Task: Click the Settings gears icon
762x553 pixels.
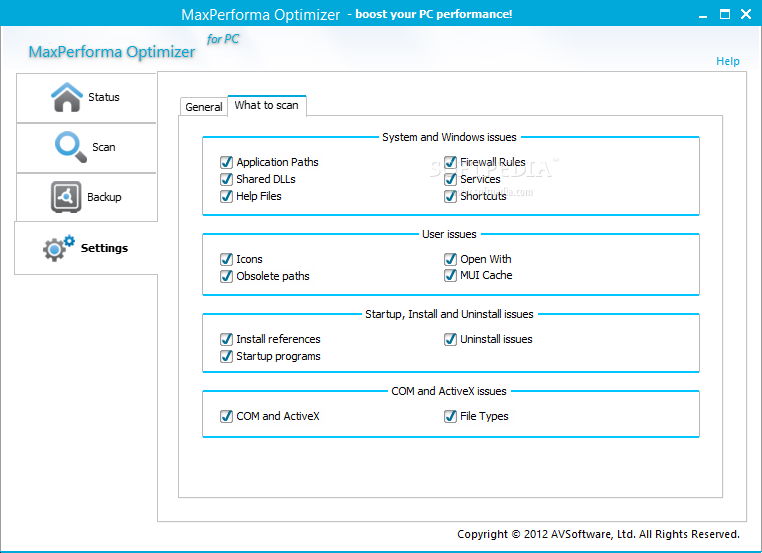Action: coord(59,248)
